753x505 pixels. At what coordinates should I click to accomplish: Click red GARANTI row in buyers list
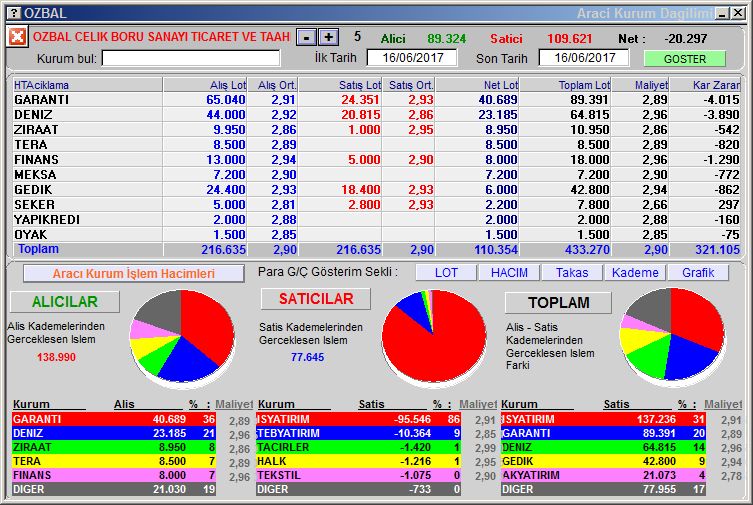pos(114,419)
